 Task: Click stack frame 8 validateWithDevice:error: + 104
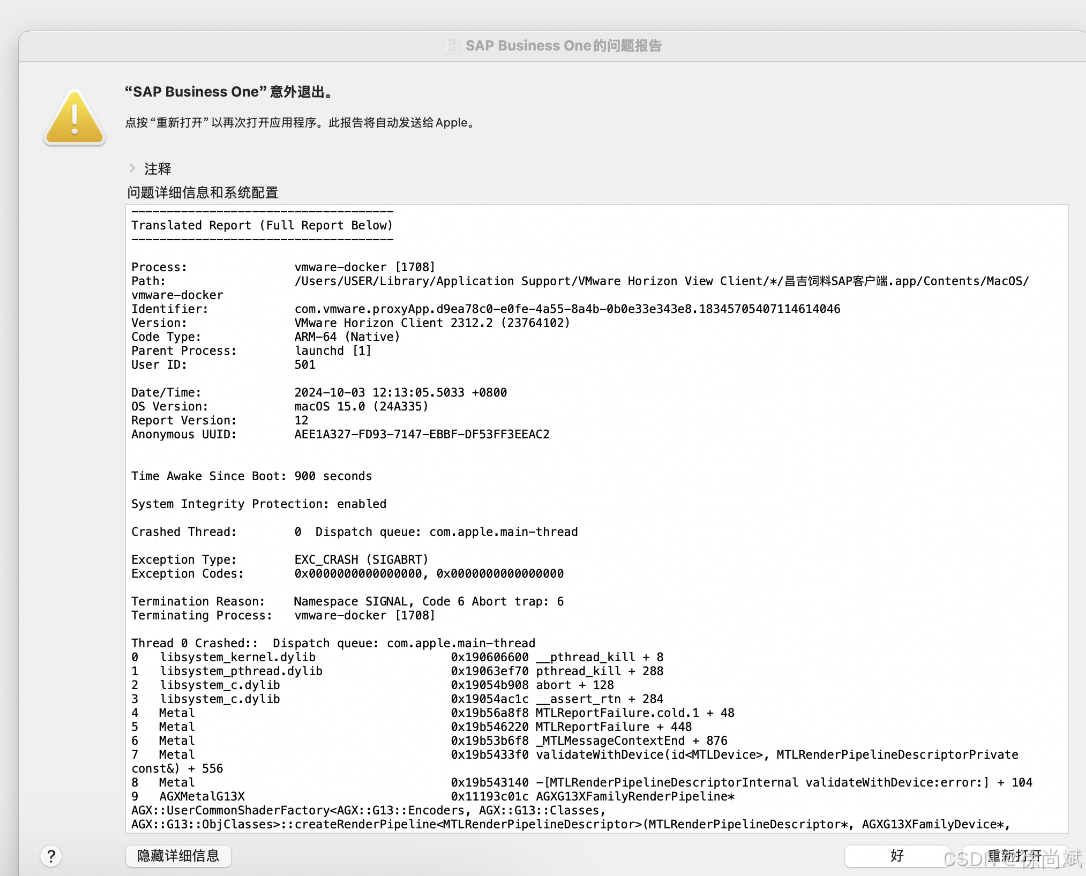(582, 783)
